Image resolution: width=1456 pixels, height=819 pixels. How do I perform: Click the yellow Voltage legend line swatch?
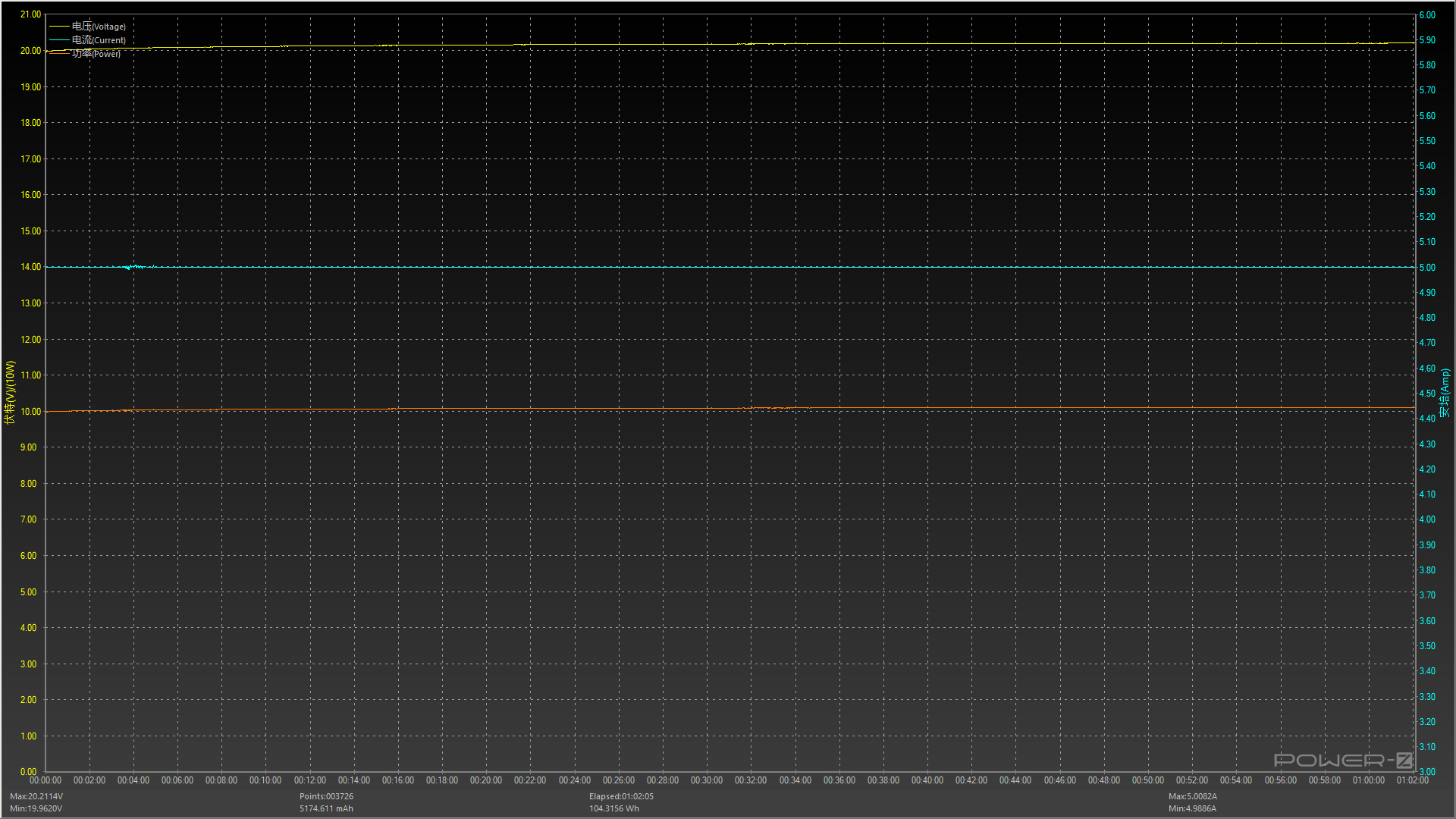pos(59,27)
